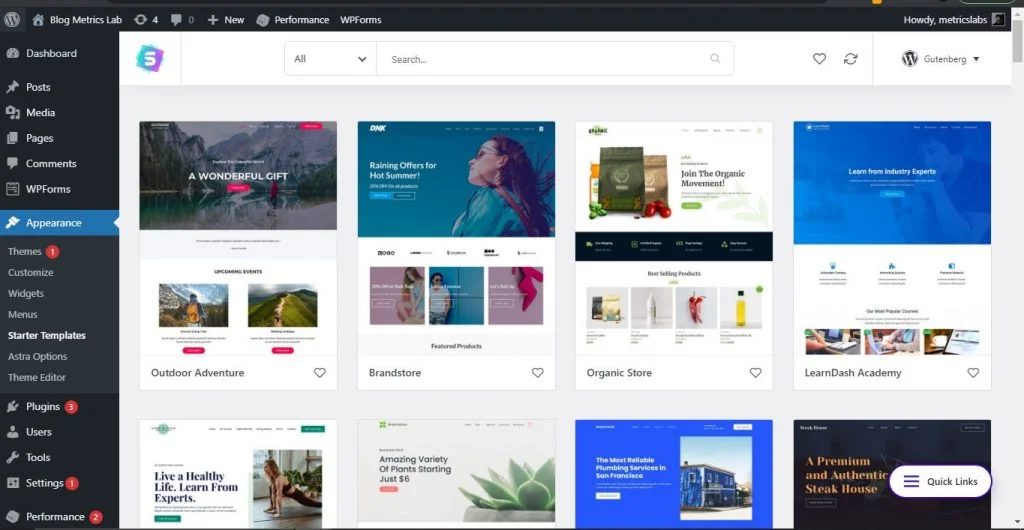Open Organic Store template preview thumbnail

[674, 238]
